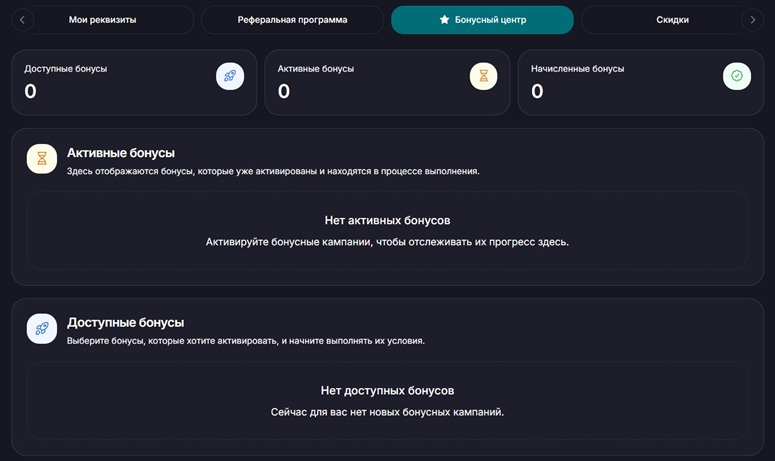Click the Нет активных бонусов placeholder

[388, 231]
